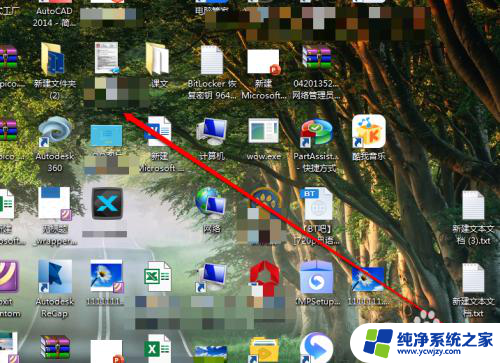Open the yellow paw badge icon next to 网络
The height and width of the screenshot is (363, 500).
tap(264, 201)
